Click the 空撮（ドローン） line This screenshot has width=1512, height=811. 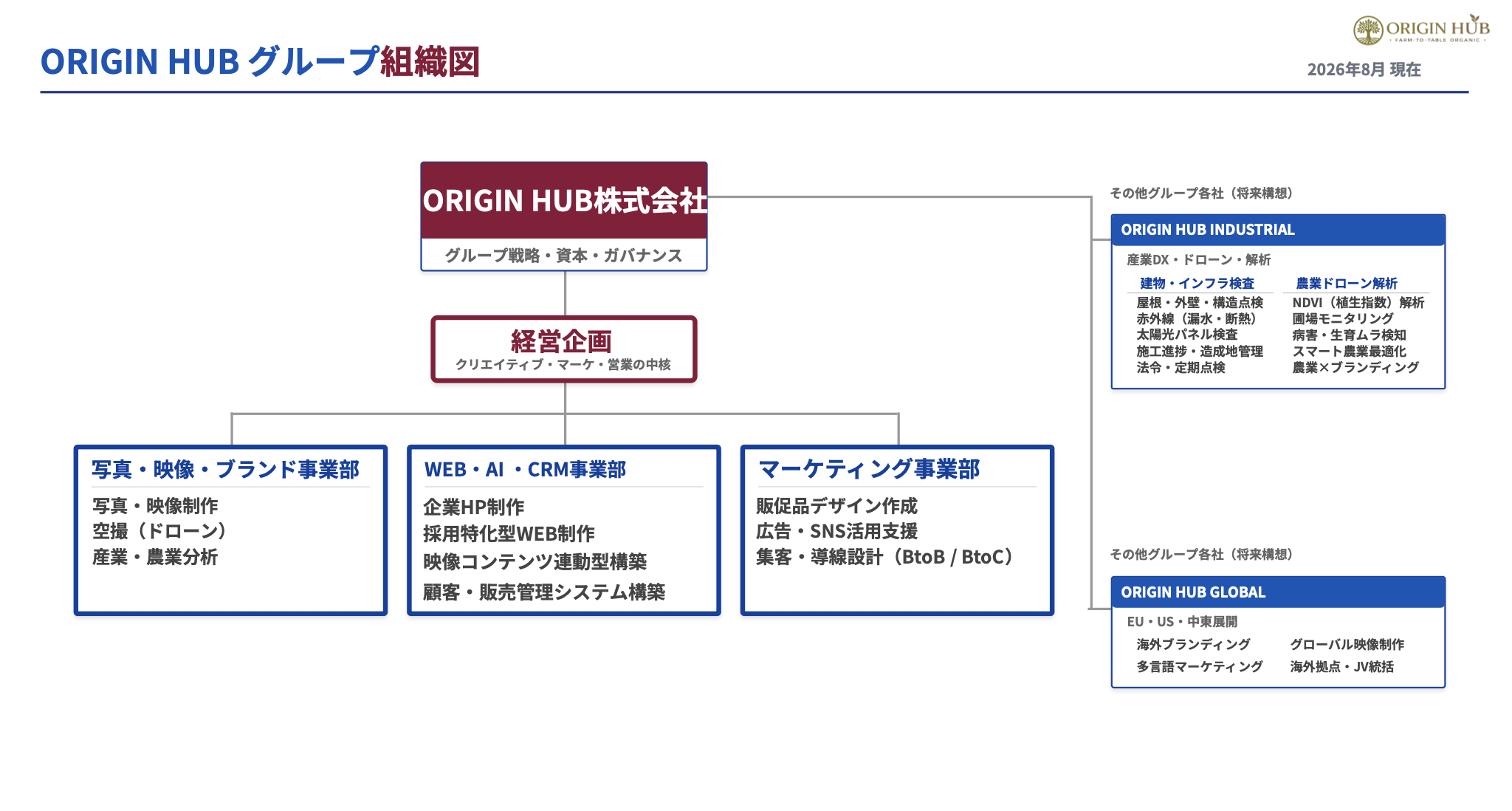[x=159, y=531]
